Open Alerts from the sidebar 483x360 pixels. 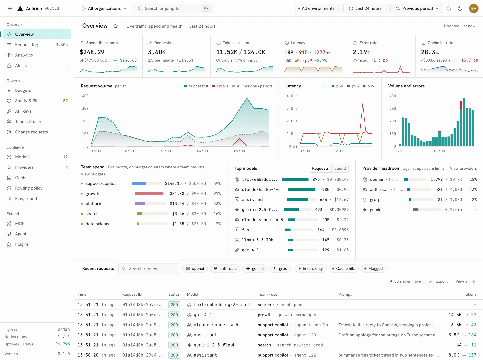click(x=37, y=66)
